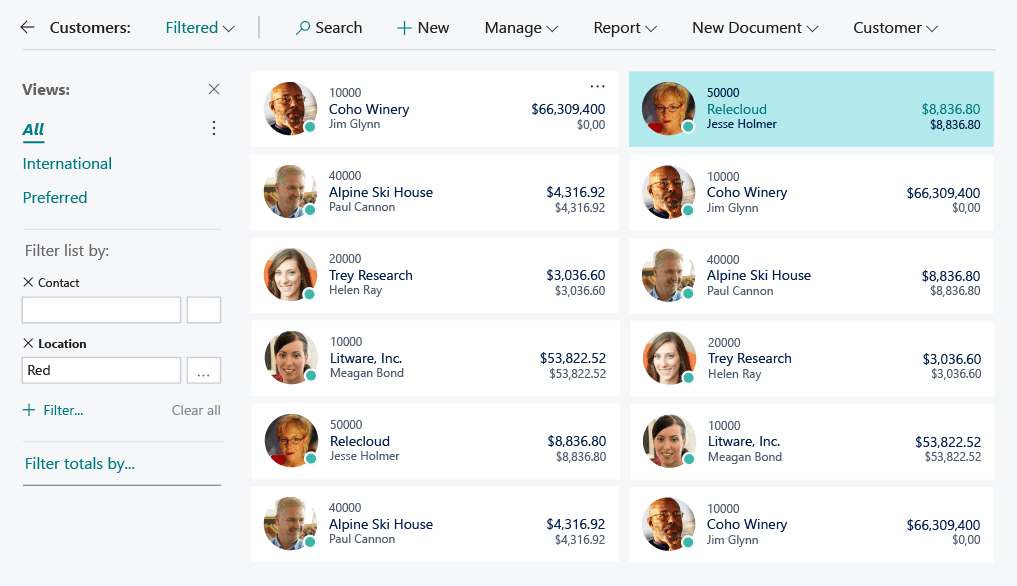
Task: Remove the Location filter with its X
Action: 25,343
